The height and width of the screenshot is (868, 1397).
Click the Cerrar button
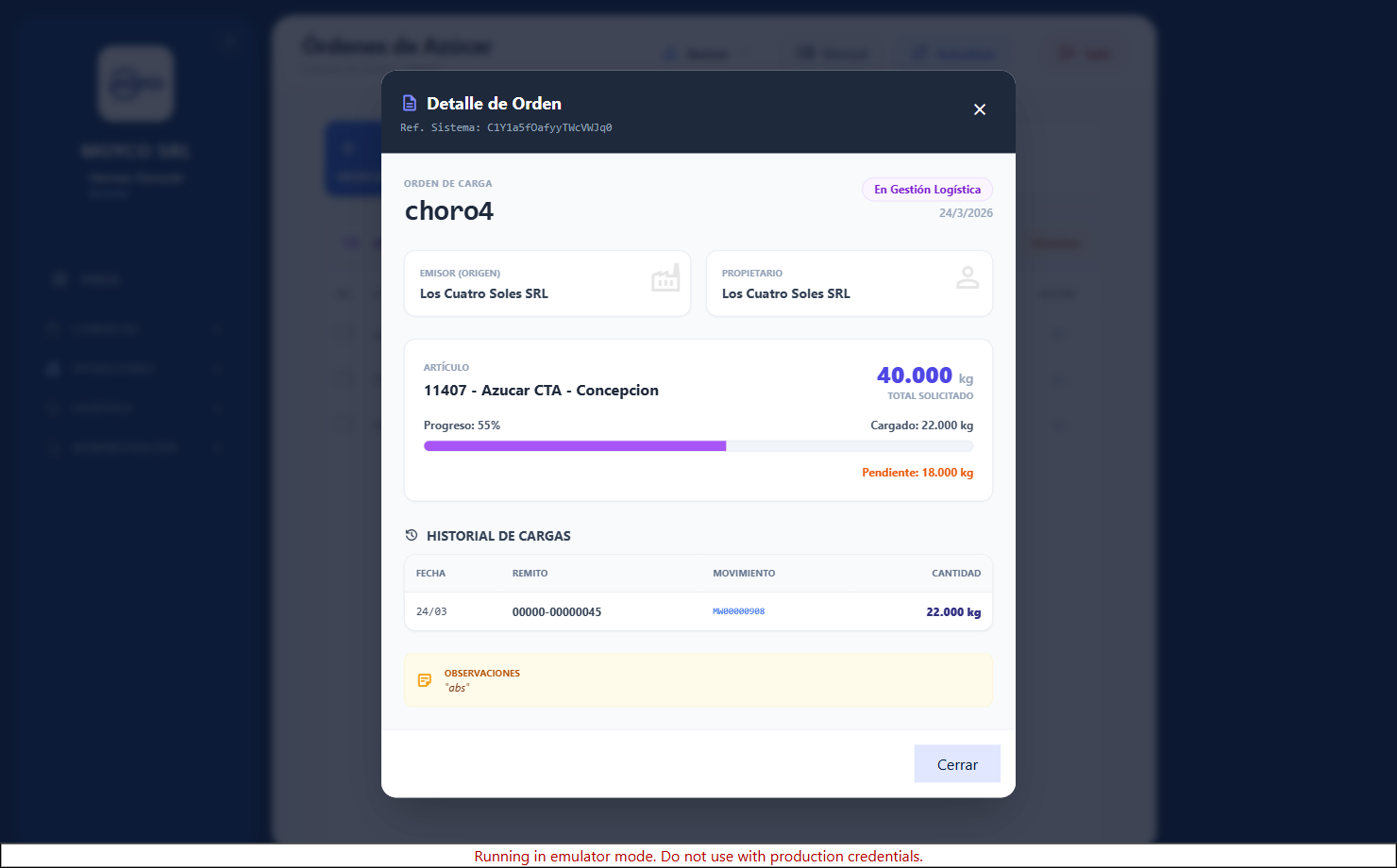pyautogui.click(x=957, y=764)
